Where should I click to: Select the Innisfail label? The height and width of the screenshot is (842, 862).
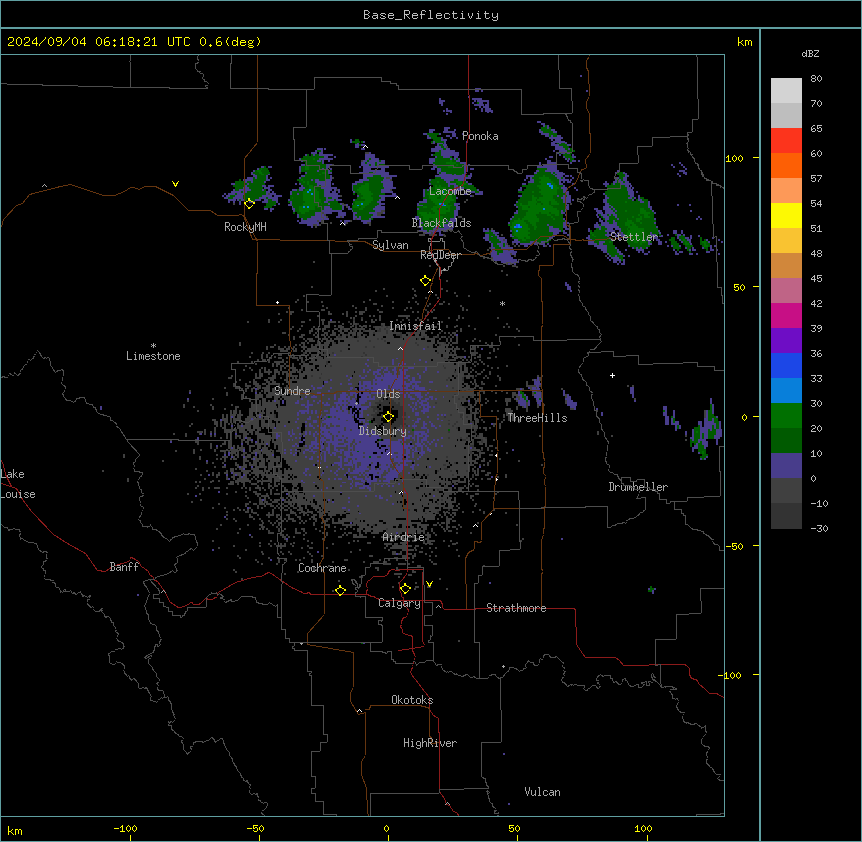(415, 326)
